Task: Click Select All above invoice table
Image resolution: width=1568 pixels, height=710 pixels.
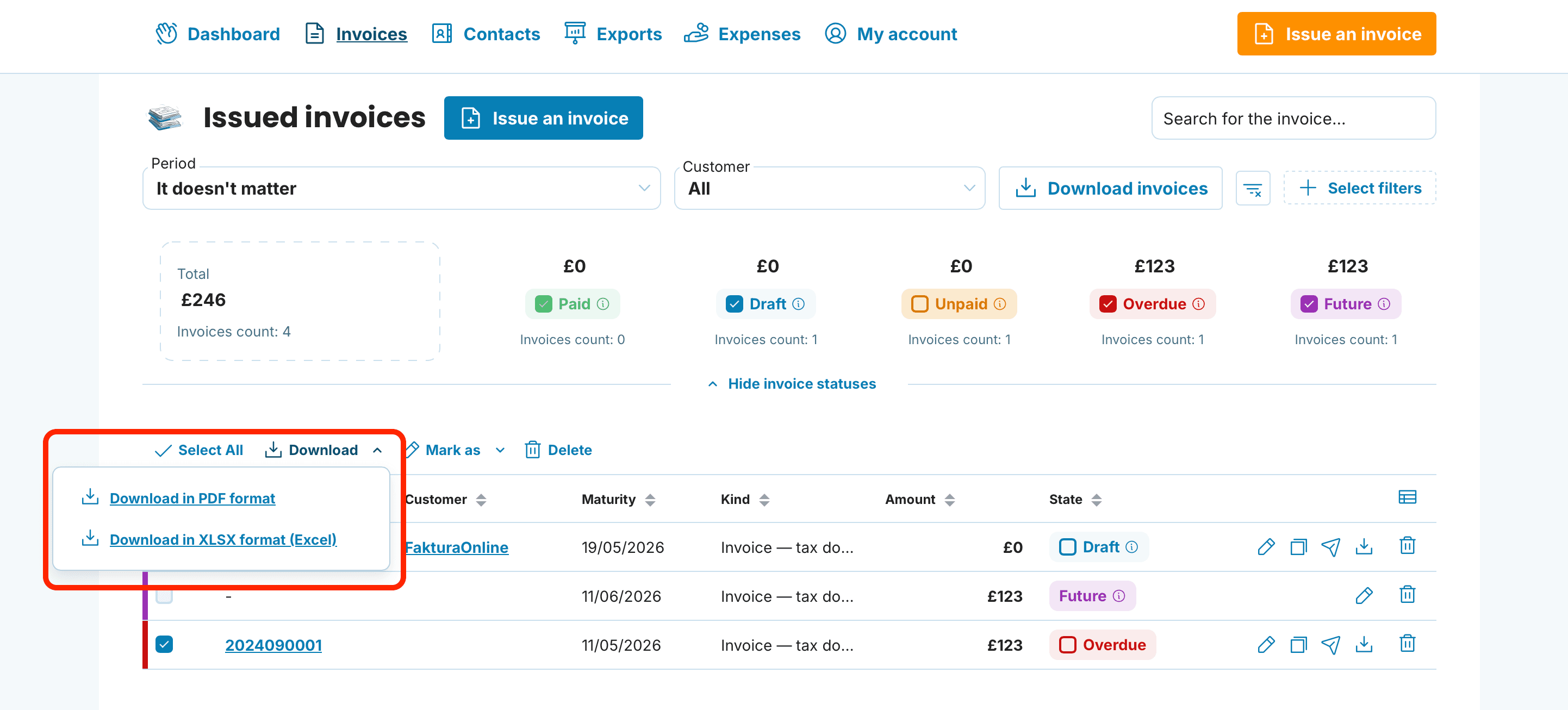Action: [x=198, y=450]
